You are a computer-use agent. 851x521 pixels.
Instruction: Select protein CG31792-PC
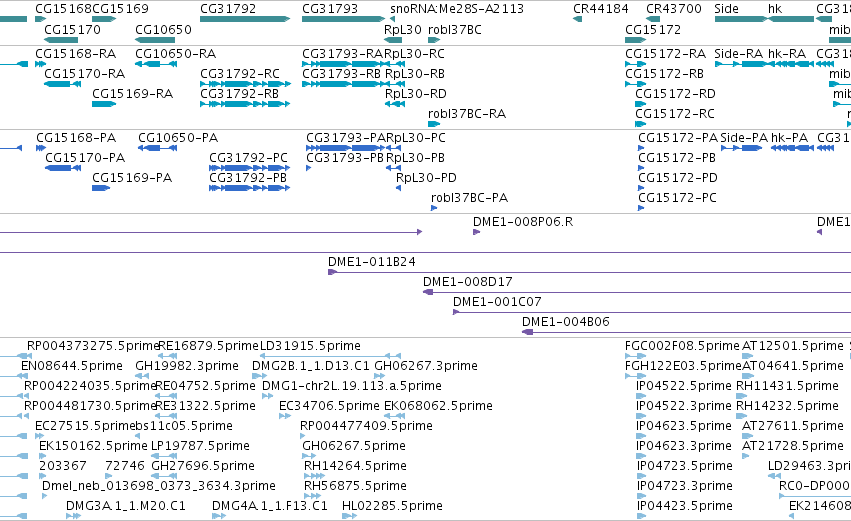tap(250, 168)
